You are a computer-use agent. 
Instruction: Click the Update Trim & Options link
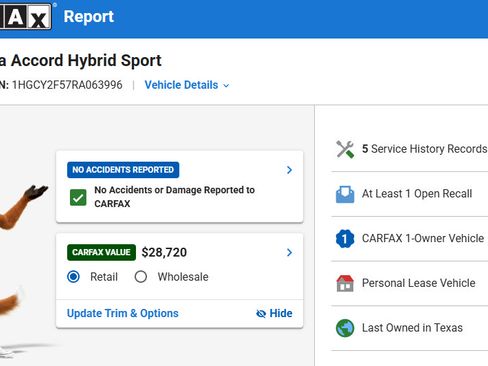[x=123, y=313]
